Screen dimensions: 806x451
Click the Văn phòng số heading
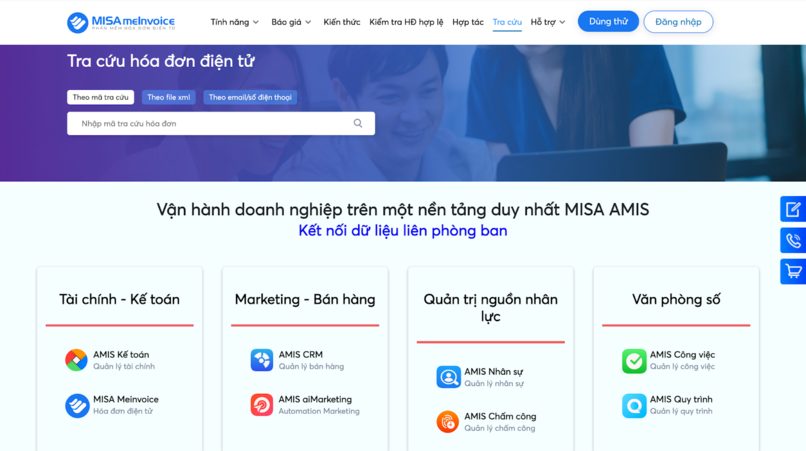(676, 299)
